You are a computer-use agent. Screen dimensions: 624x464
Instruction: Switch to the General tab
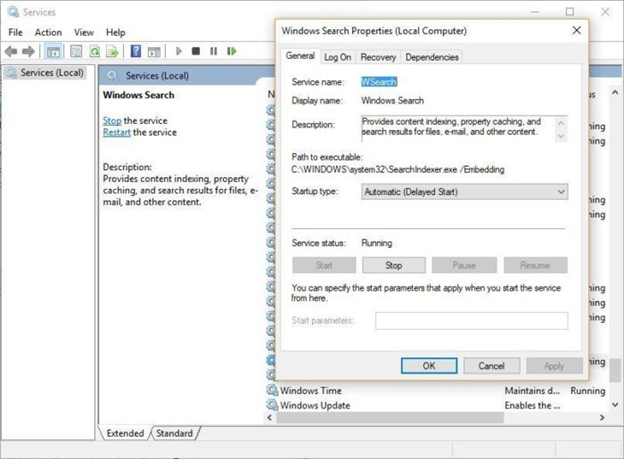tap(300, 56)
